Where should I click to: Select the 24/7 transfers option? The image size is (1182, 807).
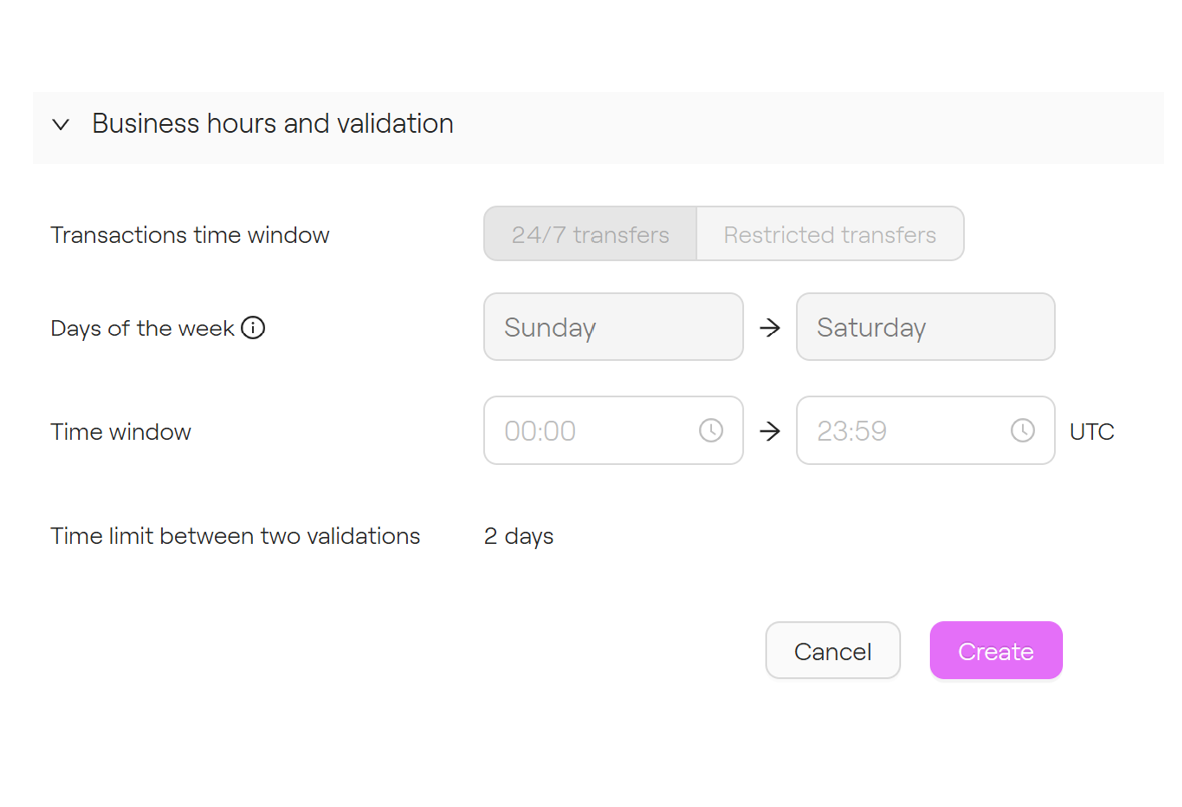coord(590,235)
